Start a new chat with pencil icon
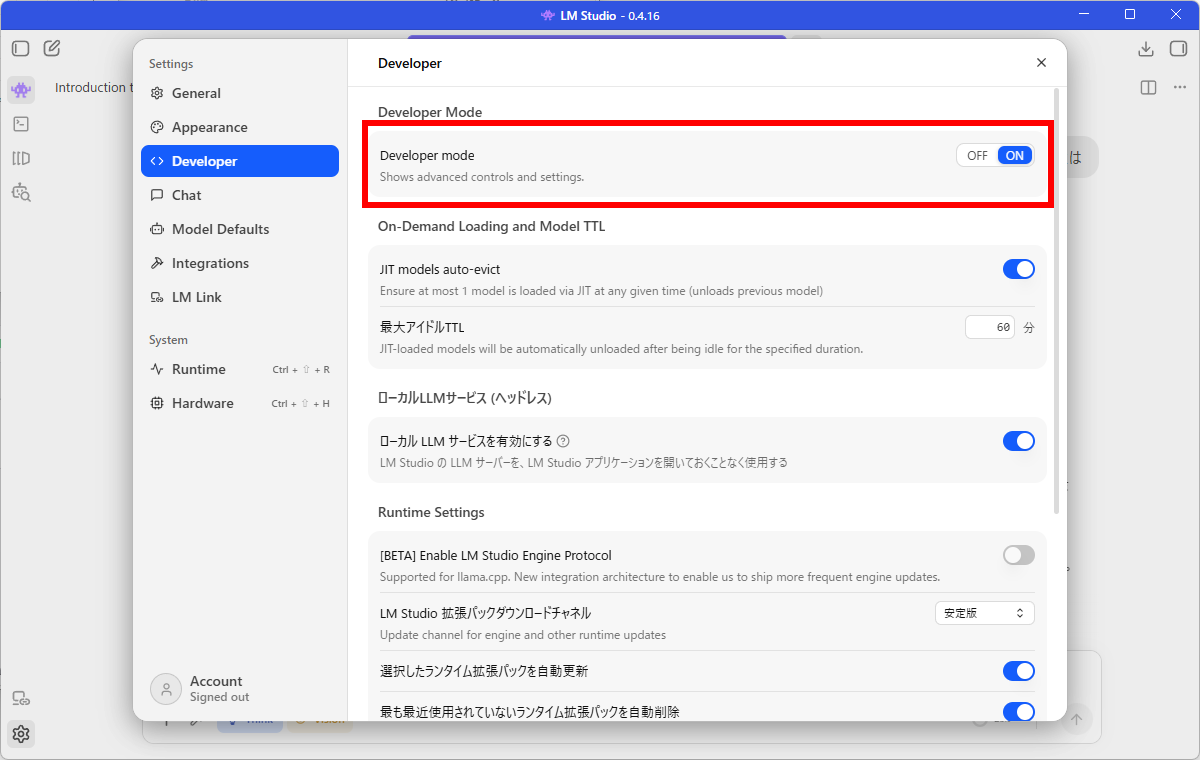1200x760 pixels. tap(52, 48)
